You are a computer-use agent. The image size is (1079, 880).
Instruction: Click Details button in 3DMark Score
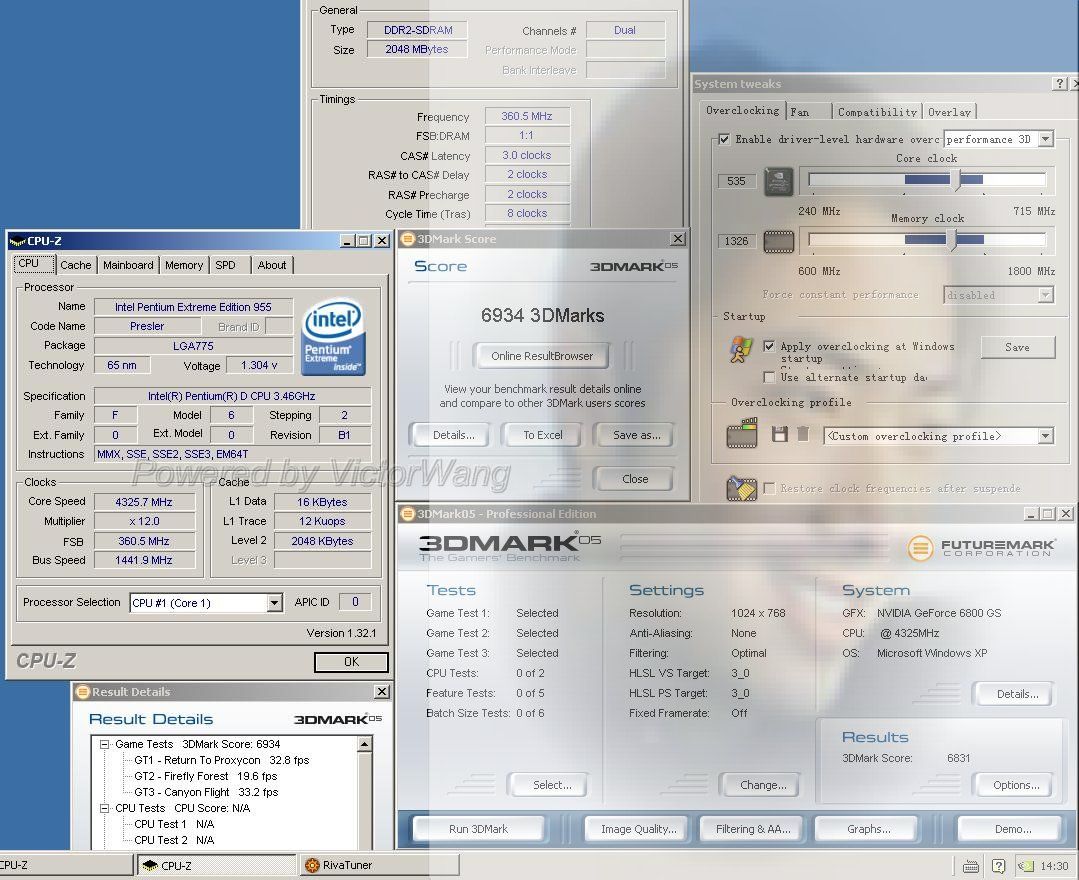click(453, 435)
